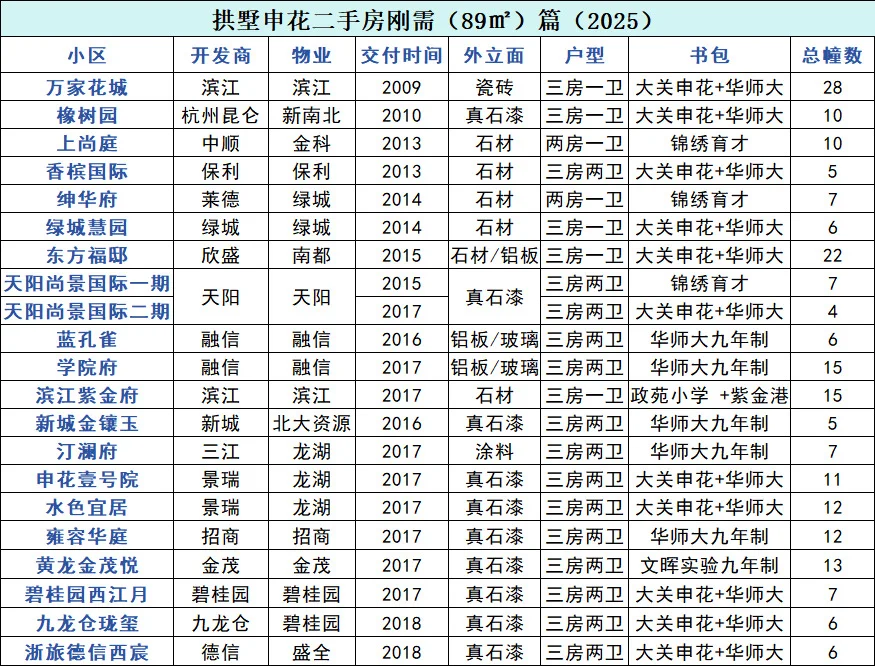Click the 天阳尚景国际一期 cell

pos(87,283)
